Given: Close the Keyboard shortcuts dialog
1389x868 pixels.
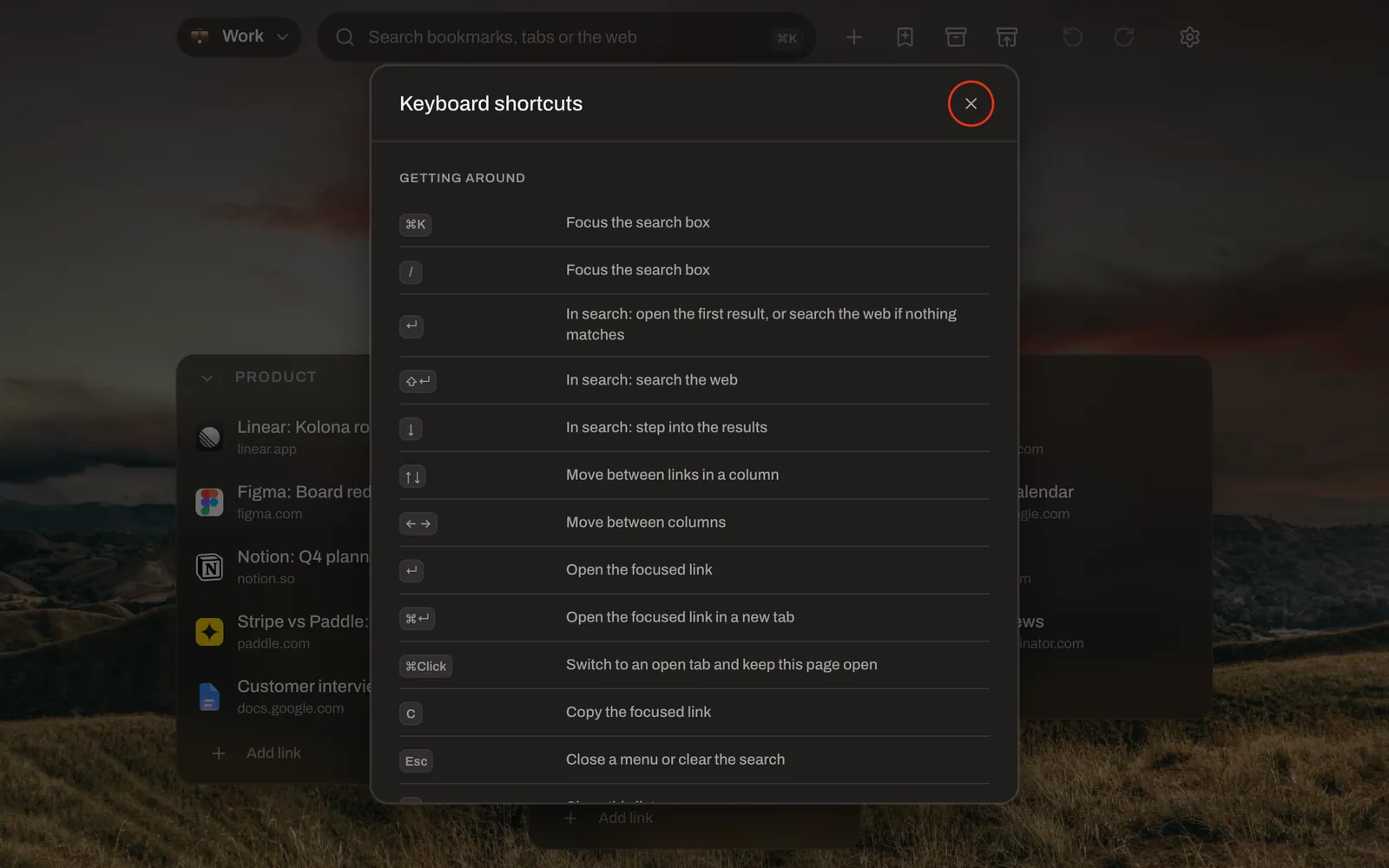Looking at the screenshot, I should click(971, 103).
